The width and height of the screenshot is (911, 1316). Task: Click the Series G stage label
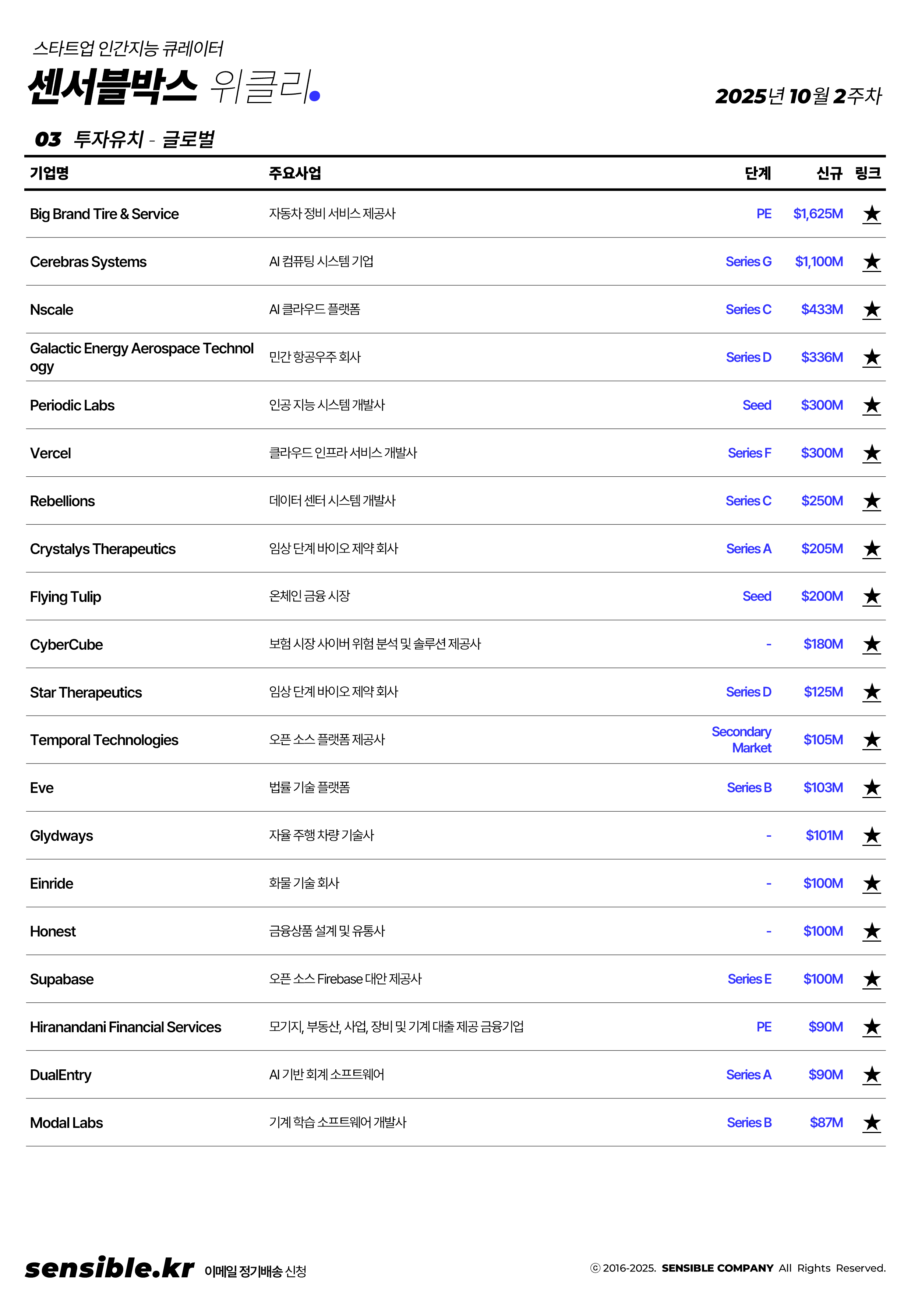[748, 262]
